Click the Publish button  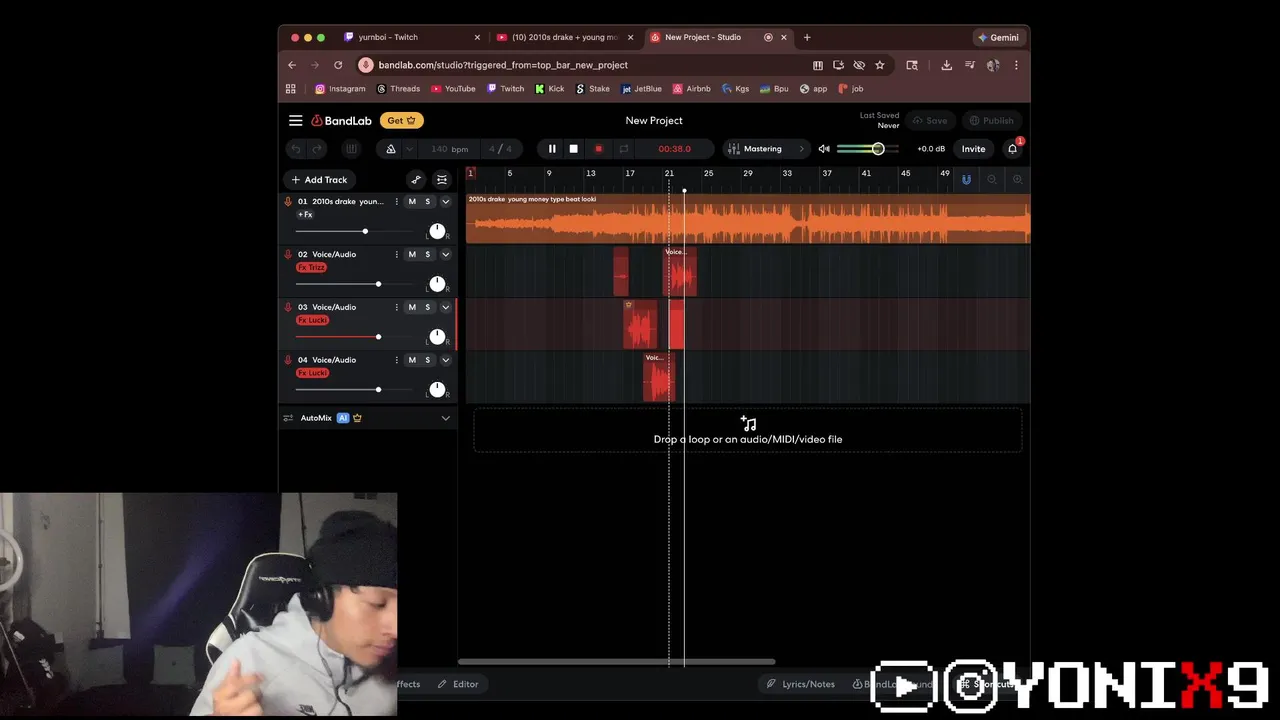(991, 121)
